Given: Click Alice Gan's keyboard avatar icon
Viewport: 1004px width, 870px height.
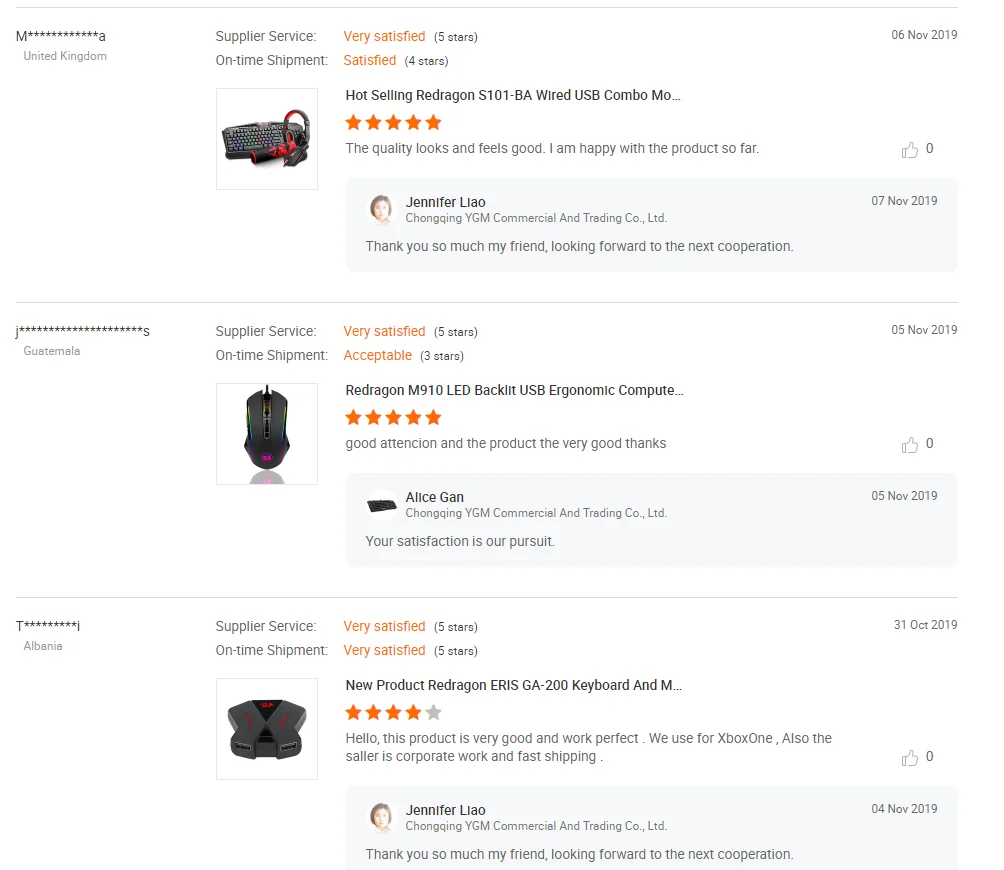Looking at the screenshot, I should point(381,505).
